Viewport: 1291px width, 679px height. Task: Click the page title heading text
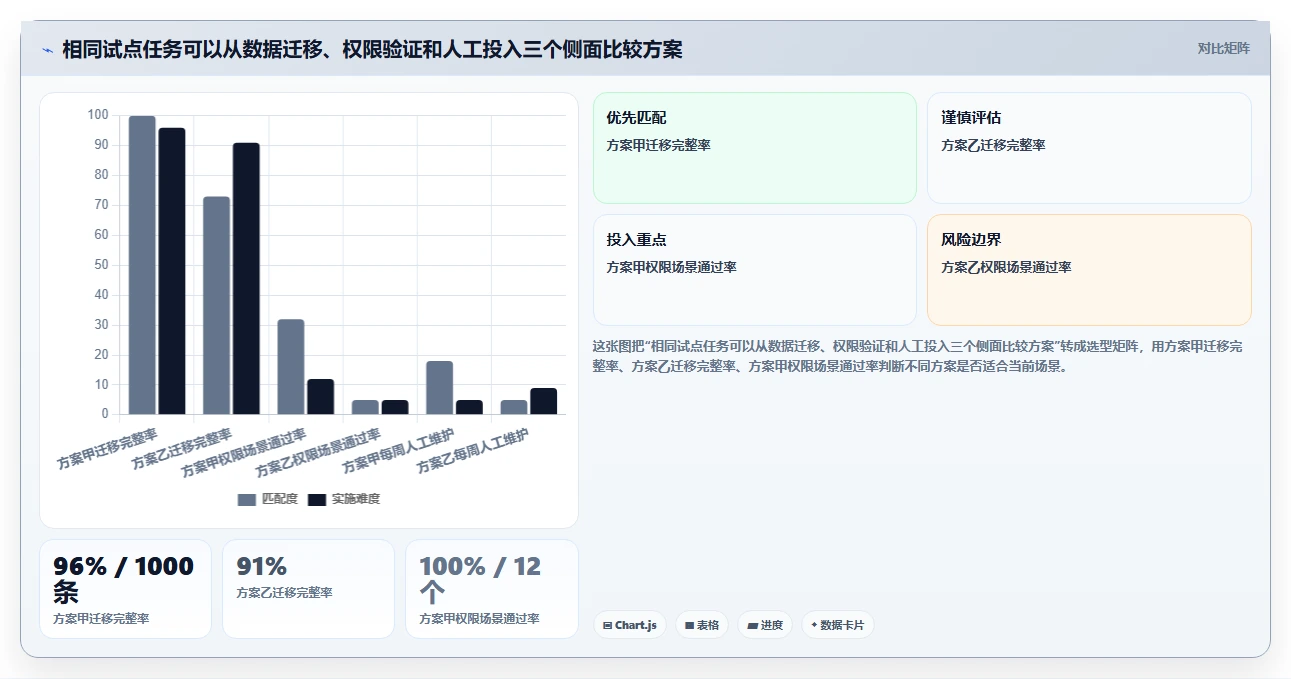point(372,49)
